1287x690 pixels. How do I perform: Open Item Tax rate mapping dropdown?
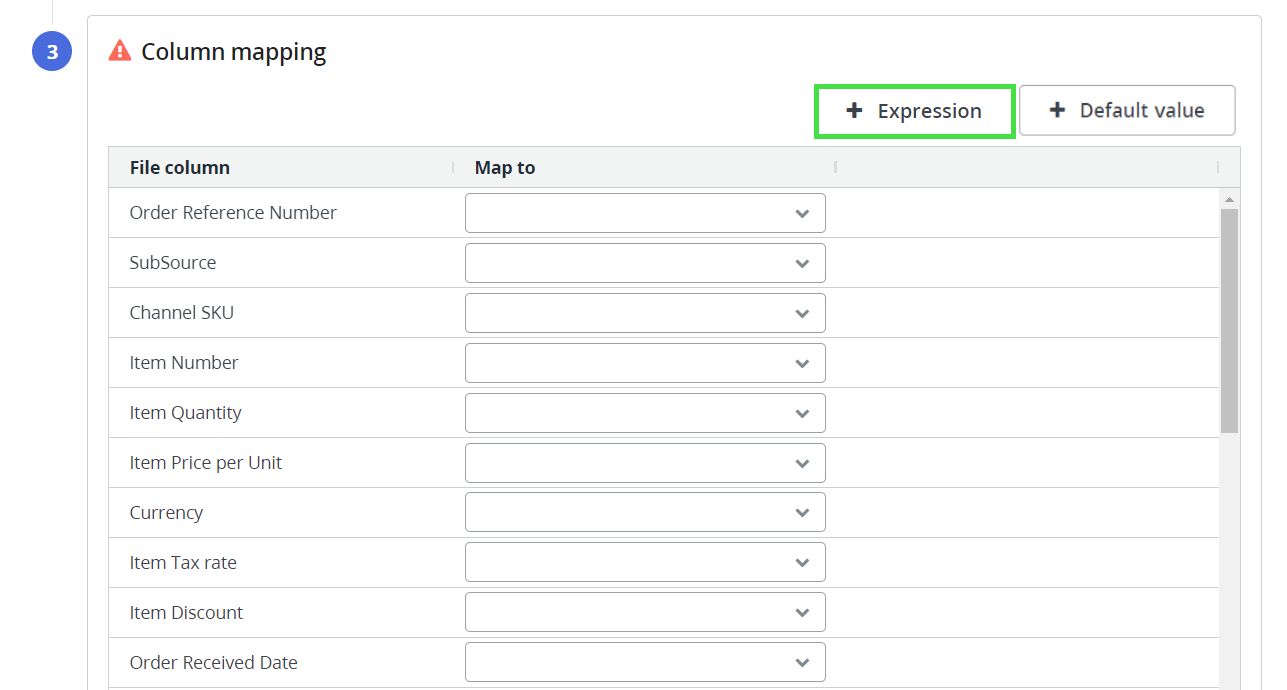point(645,563)
